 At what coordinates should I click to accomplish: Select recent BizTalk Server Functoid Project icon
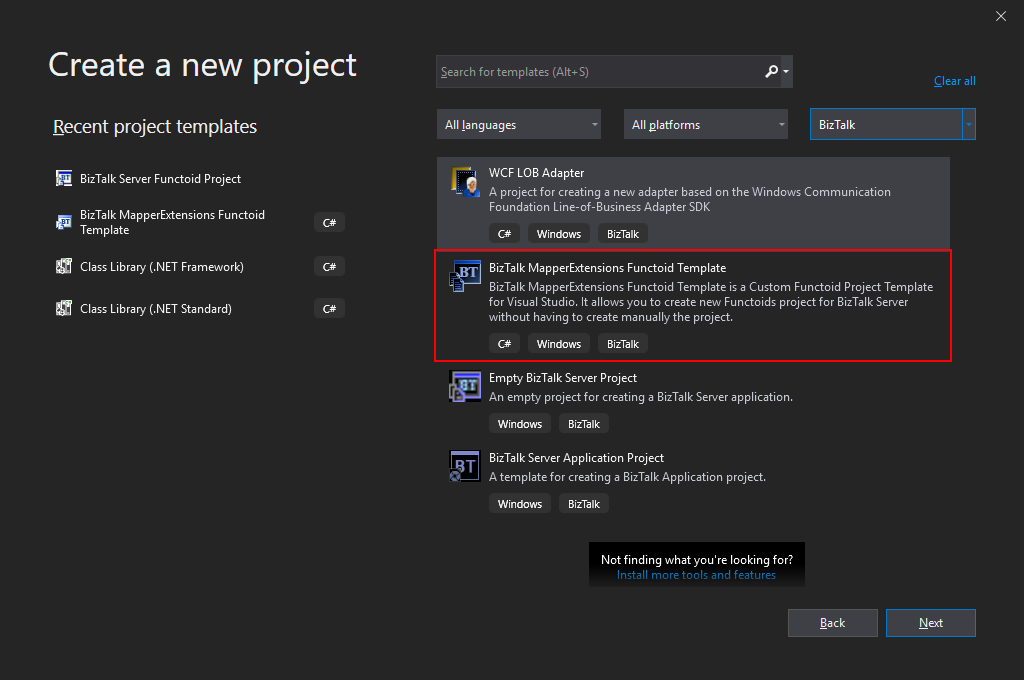64,179
